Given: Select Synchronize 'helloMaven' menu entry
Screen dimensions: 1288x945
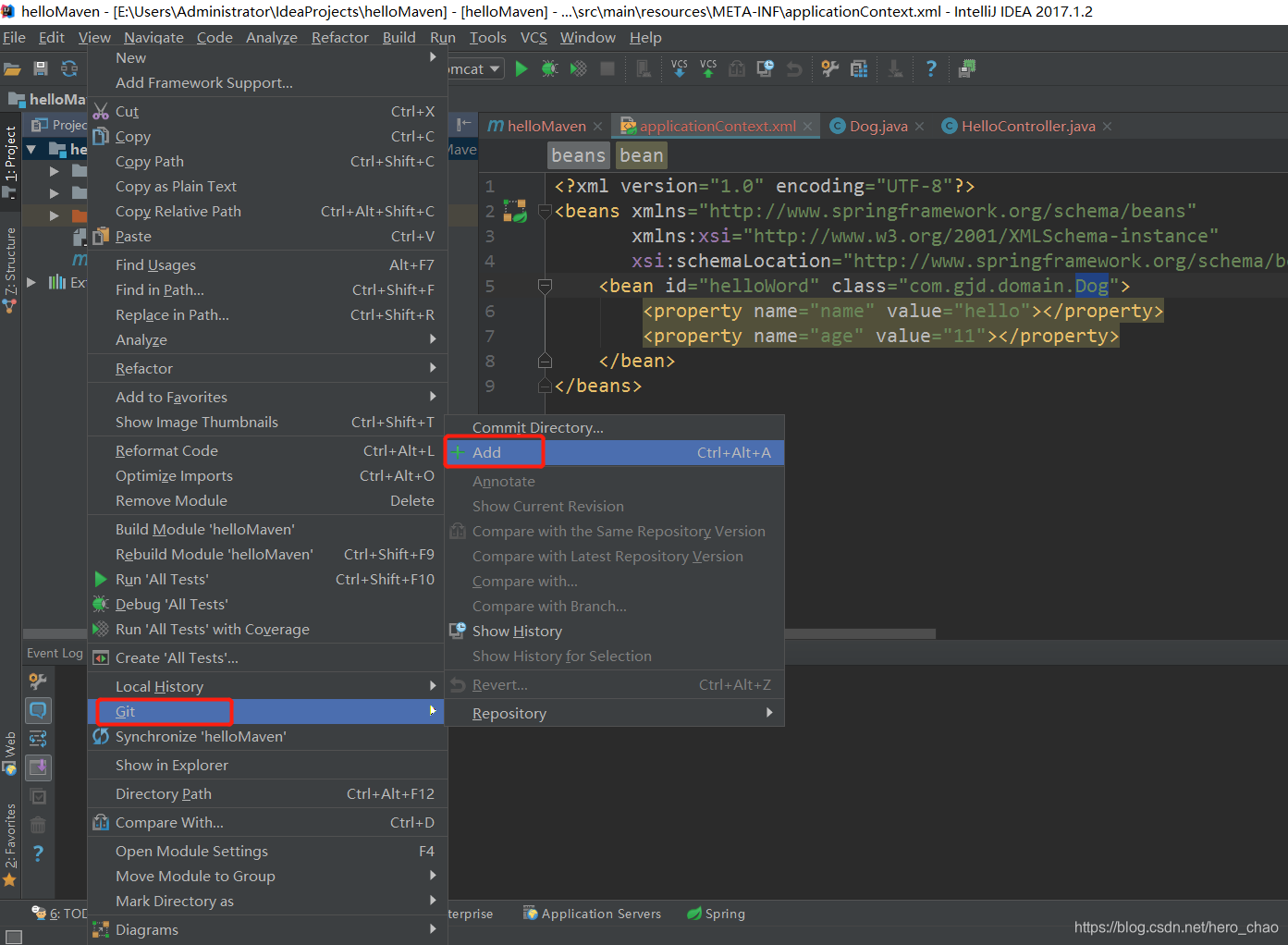Looking at the screenshot, I should pyautogui.click(x=267, y=737).
